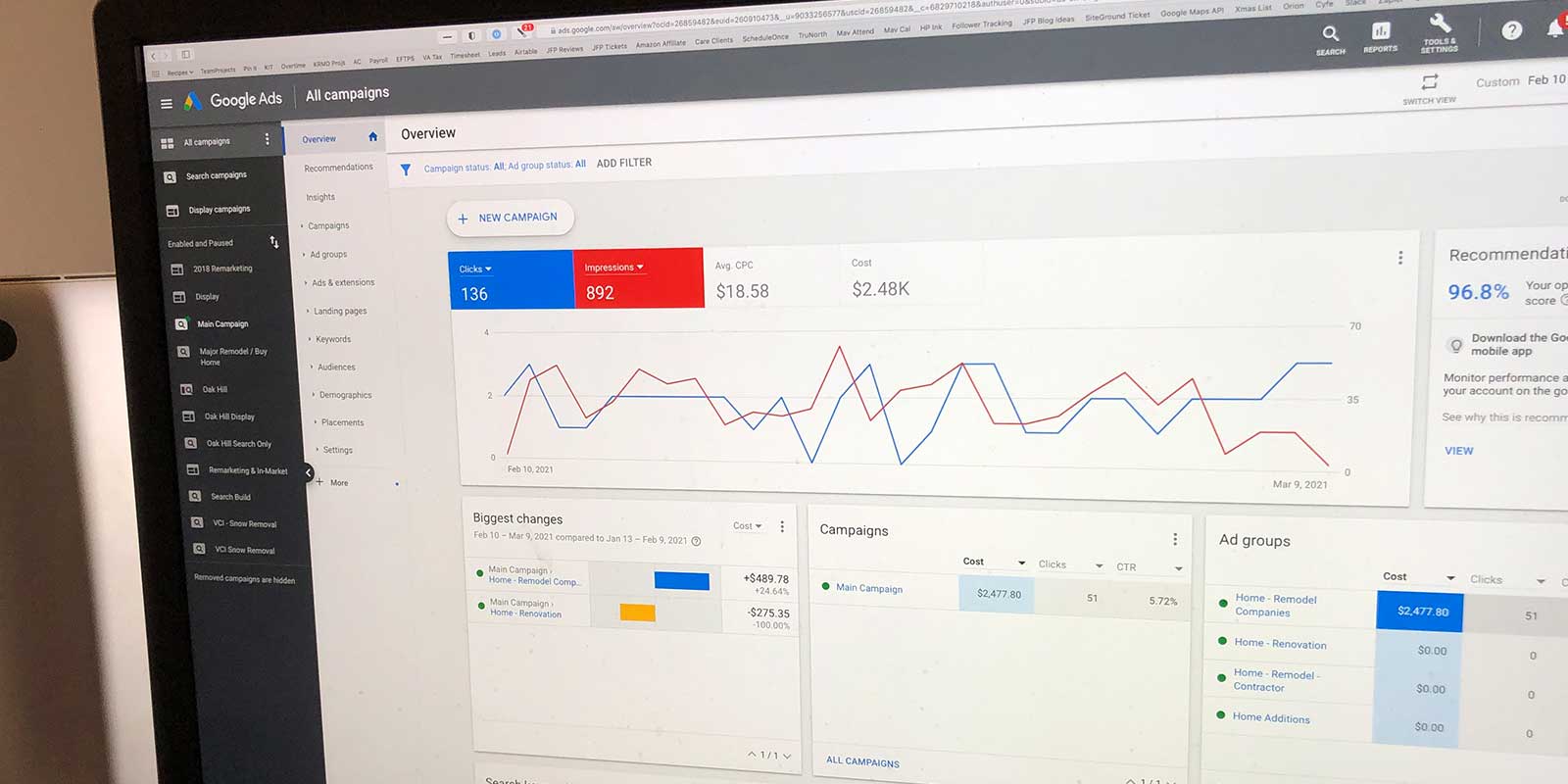The image size is (1568, 784).
Task: Open Tools & Settings wrench
Action: point(1441,24)
